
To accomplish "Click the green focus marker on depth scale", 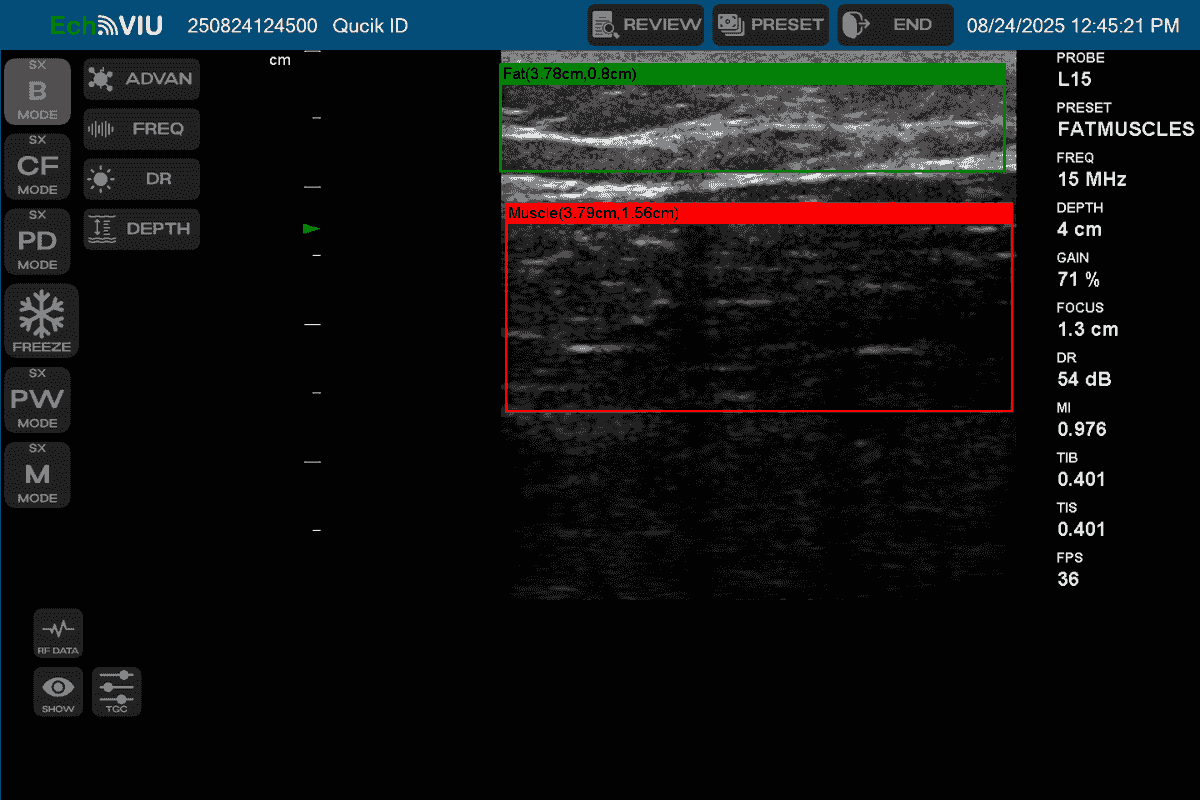I will pyautogui.click(x=311, y=229).
